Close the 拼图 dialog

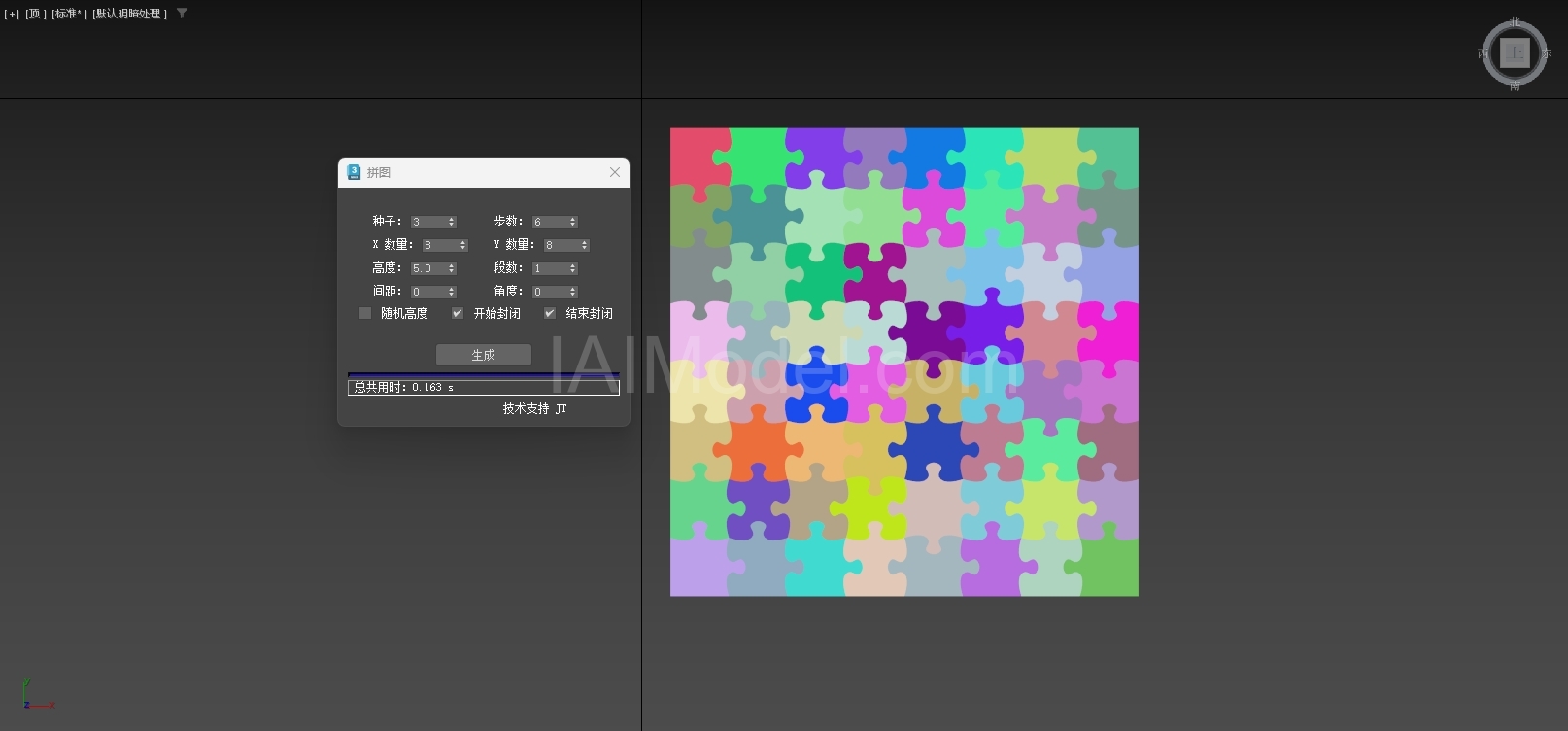(x=615, y=172)
